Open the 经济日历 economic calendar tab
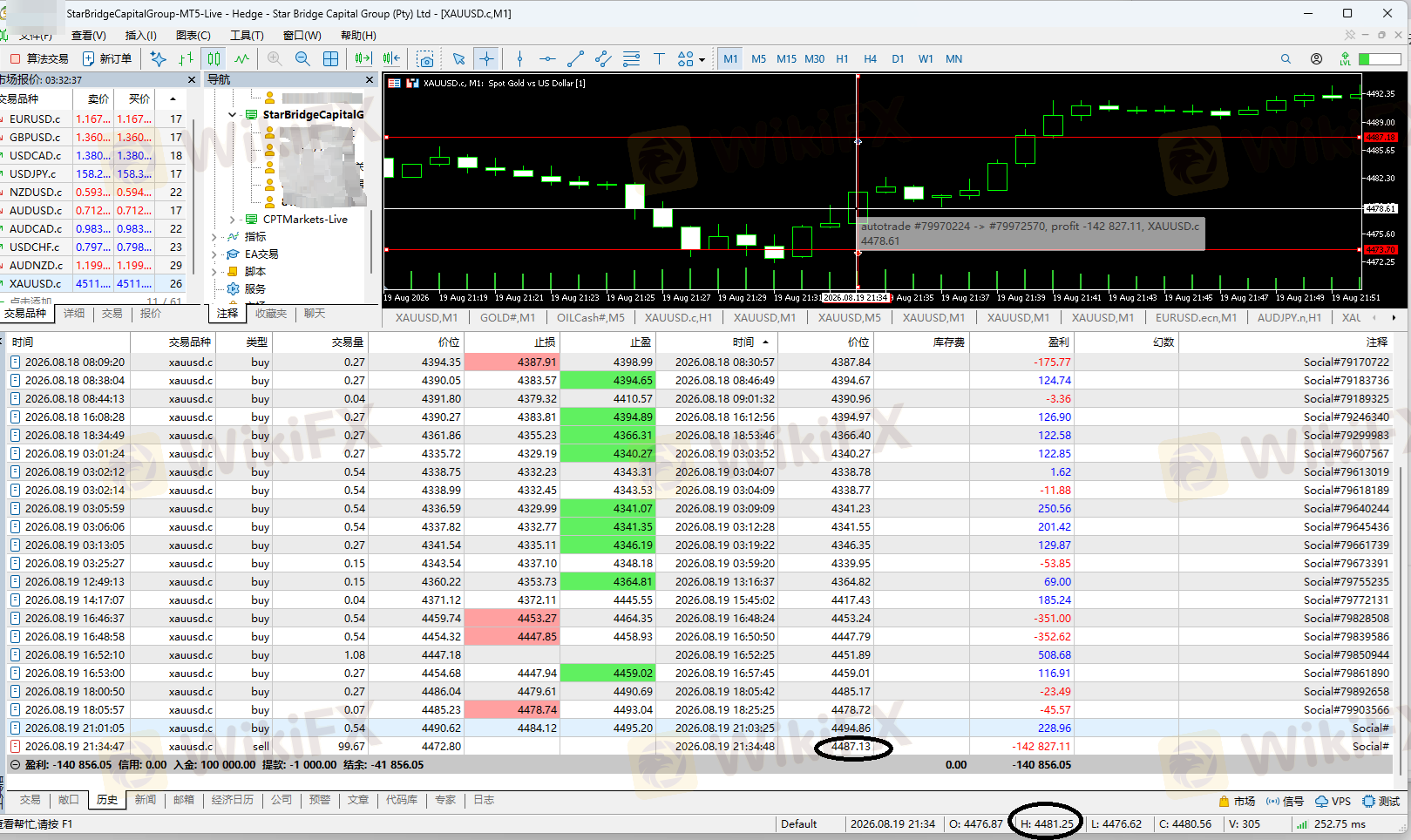Viewport: 1411px width, 840px height. [x=232, y=799]
